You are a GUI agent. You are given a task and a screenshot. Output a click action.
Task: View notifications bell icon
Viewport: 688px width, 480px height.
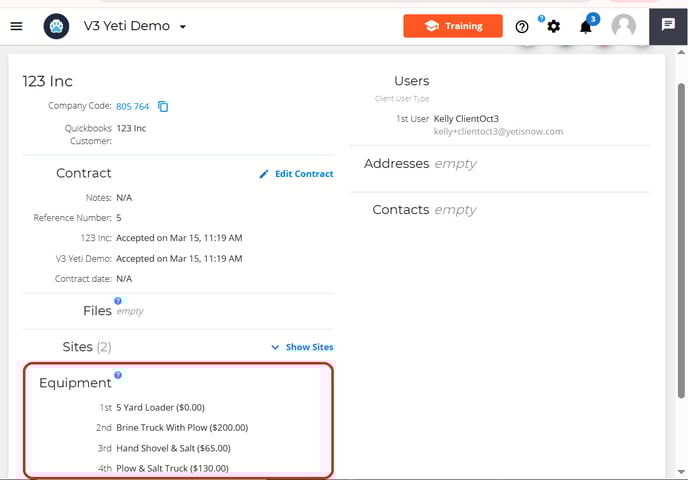(586, 27)
